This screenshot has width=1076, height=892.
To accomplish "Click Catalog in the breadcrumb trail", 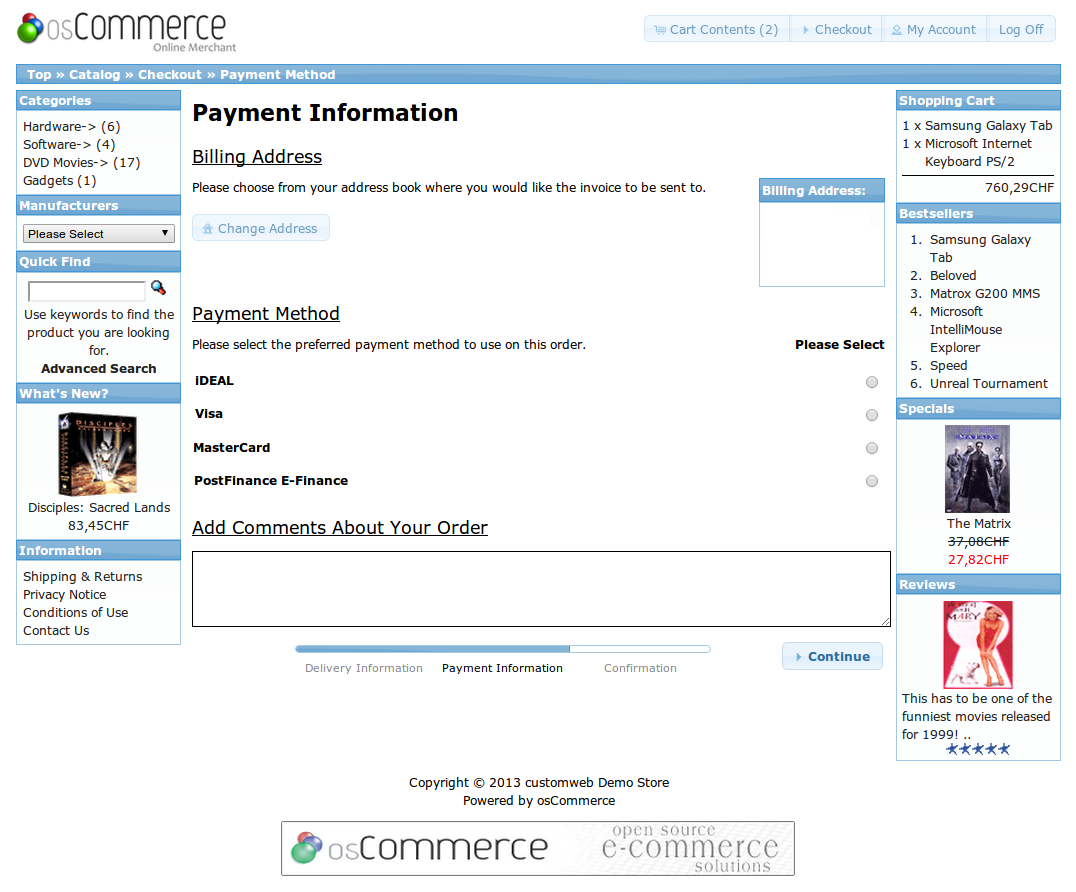I will coord(94,74).
